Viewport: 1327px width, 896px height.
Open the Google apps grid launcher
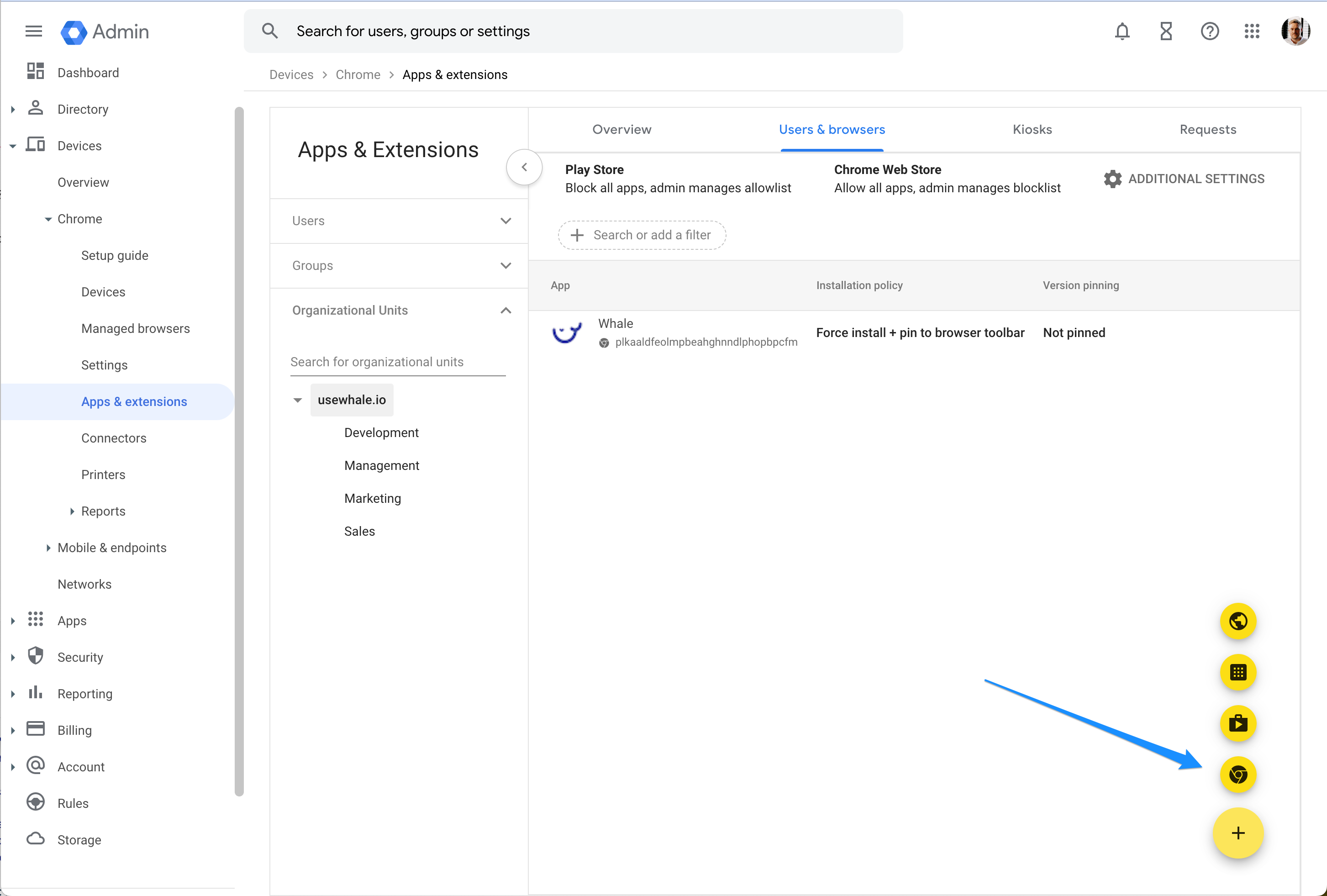[1252, 32]
